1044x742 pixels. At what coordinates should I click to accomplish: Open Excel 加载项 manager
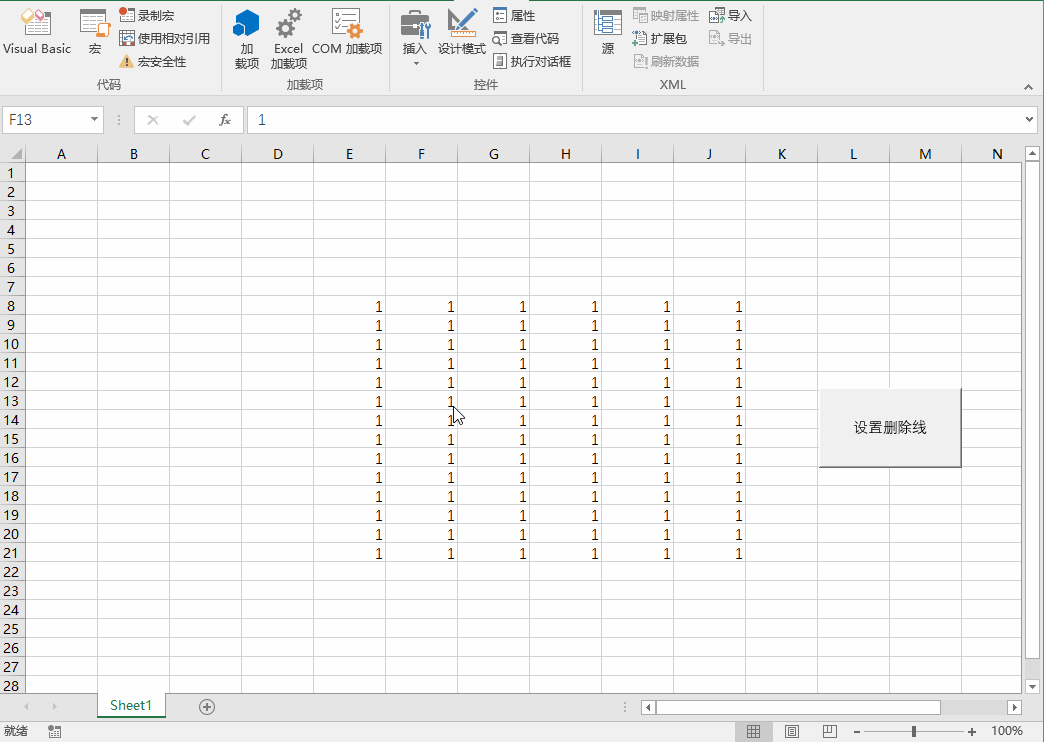tap(288, 39)
